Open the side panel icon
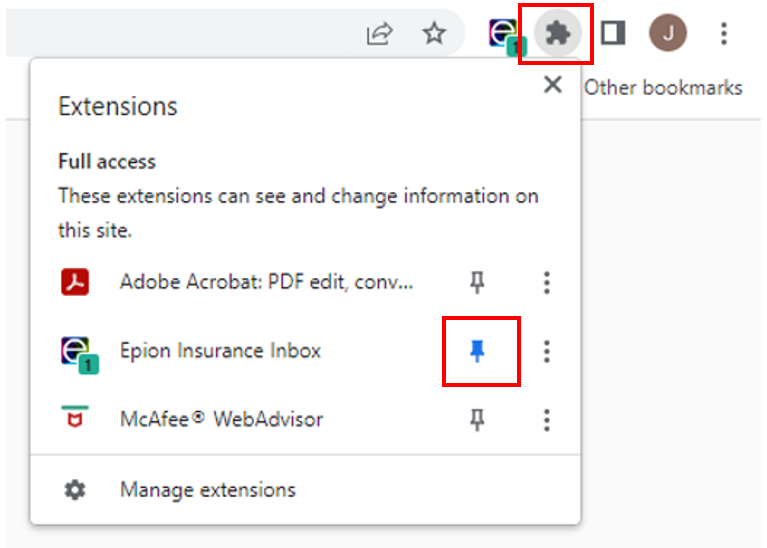The width and height of the screenshot is (767, 548). tap(613, 33)
